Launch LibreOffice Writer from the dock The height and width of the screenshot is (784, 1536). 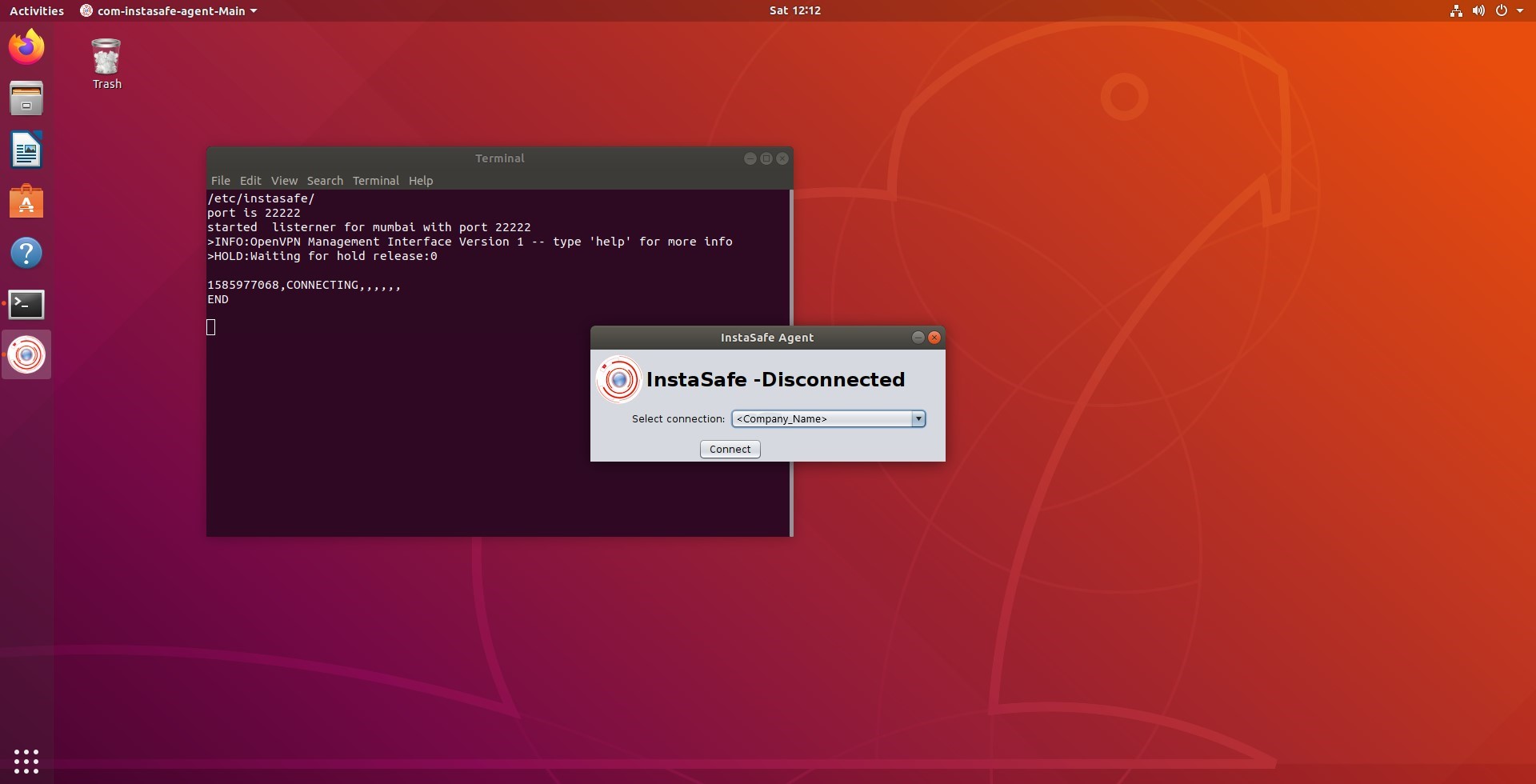point(26,150)
